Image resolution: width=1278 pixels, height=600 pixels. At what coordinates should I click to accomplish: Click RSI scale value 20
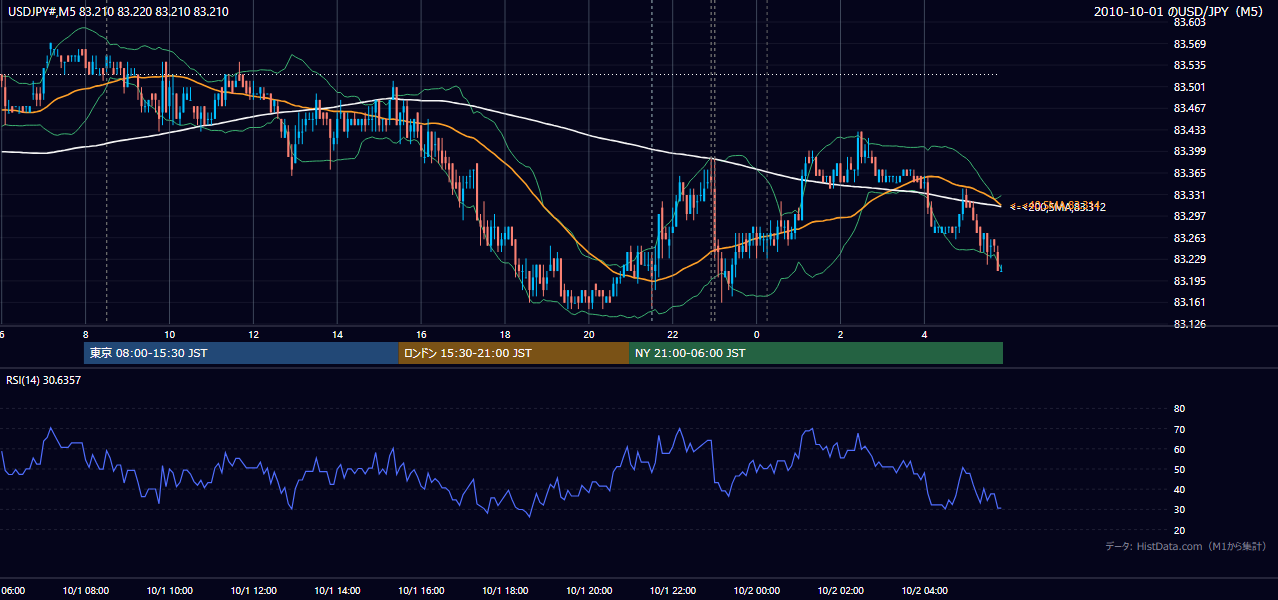click(x=1179, y=531)
